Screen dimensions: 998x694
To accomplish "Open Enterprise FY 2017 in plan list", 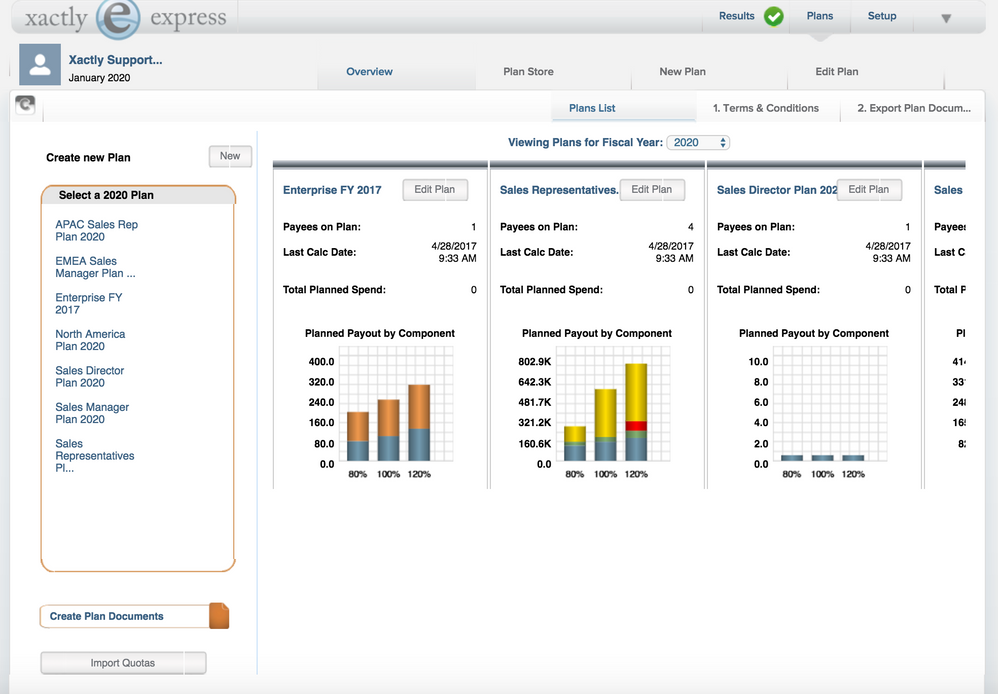I will click(x=88, y=304).
